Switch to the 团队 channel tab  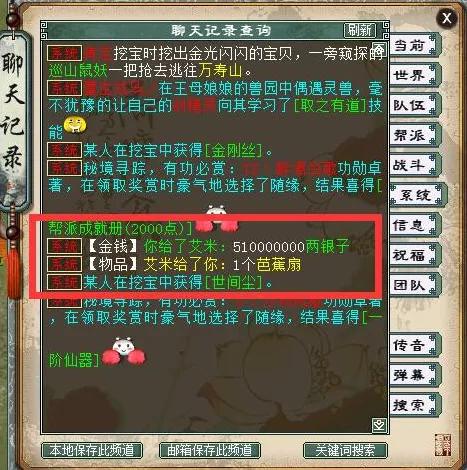tap(413, 285)
